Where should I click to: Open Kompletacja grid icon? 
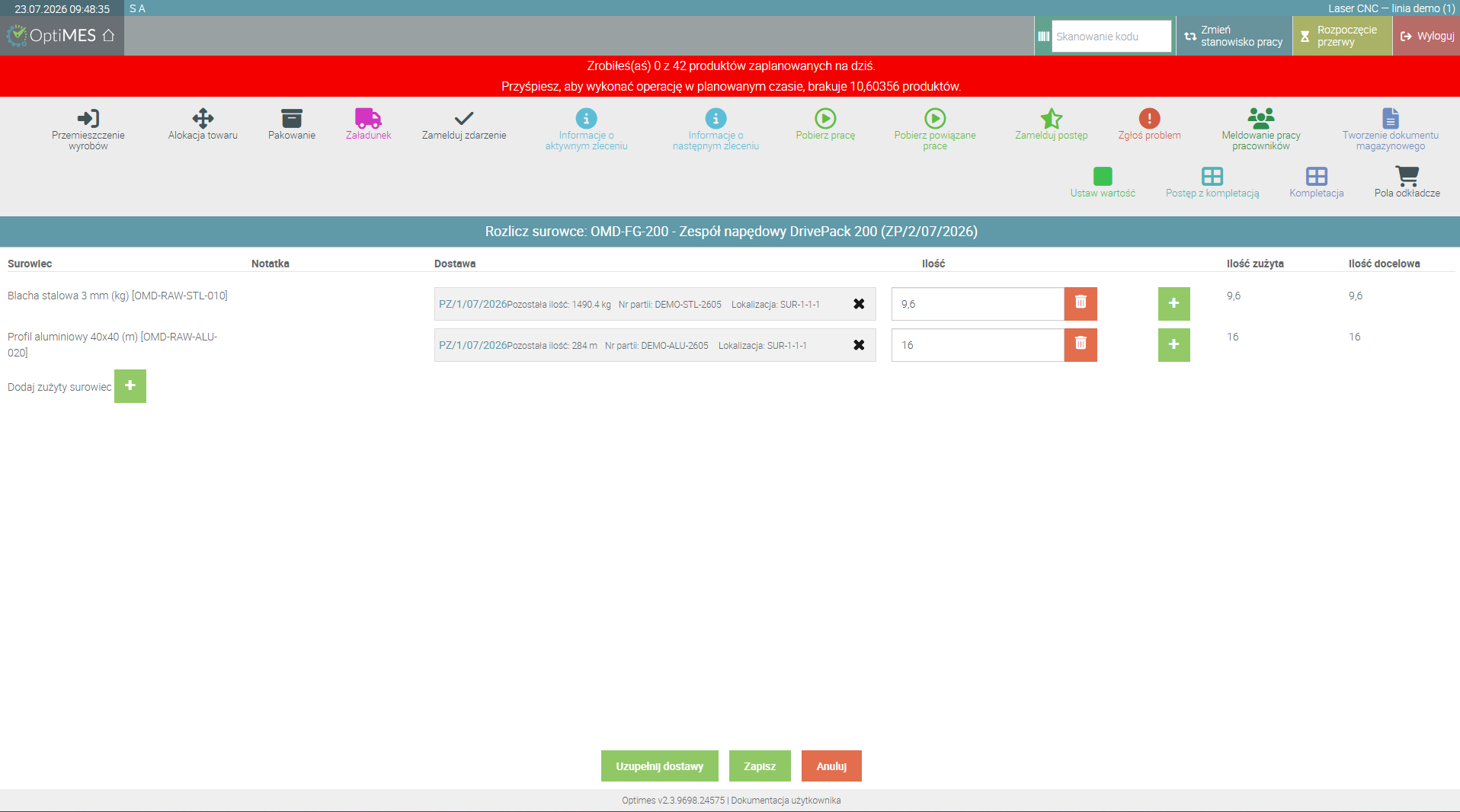coord(1317,176)
